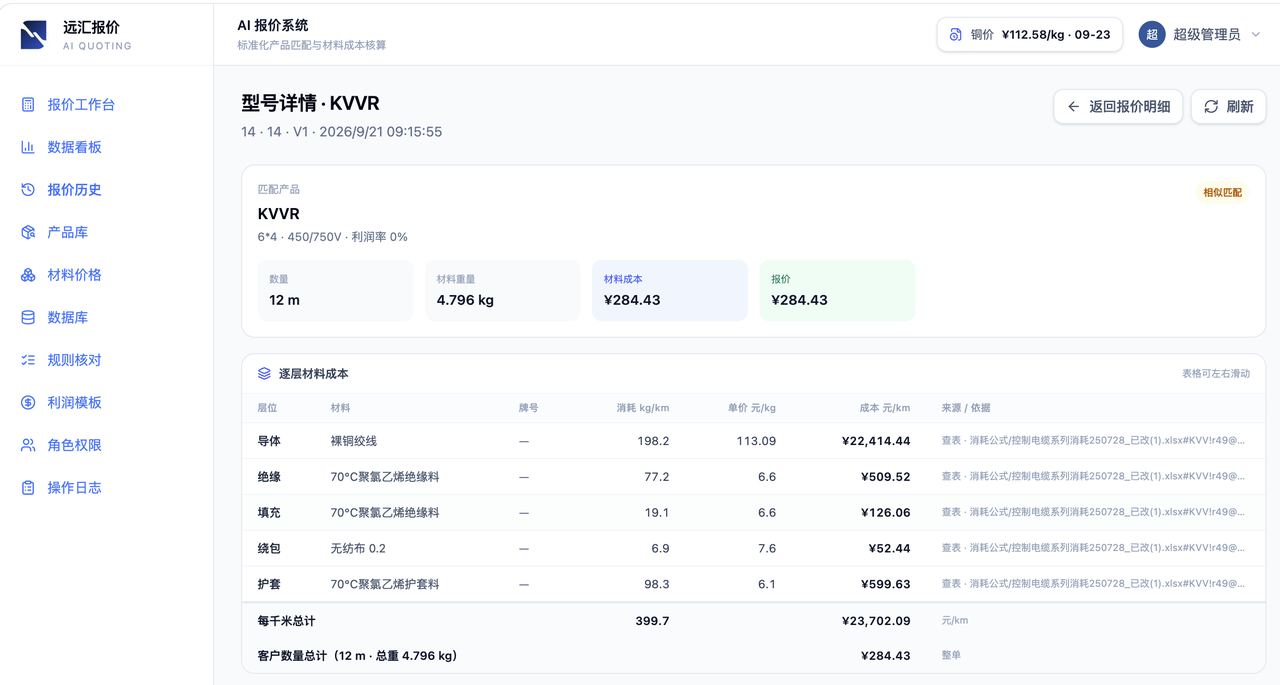Click the 数量 12 m card
Screen dimensions: 1280x685
(335, 291)
